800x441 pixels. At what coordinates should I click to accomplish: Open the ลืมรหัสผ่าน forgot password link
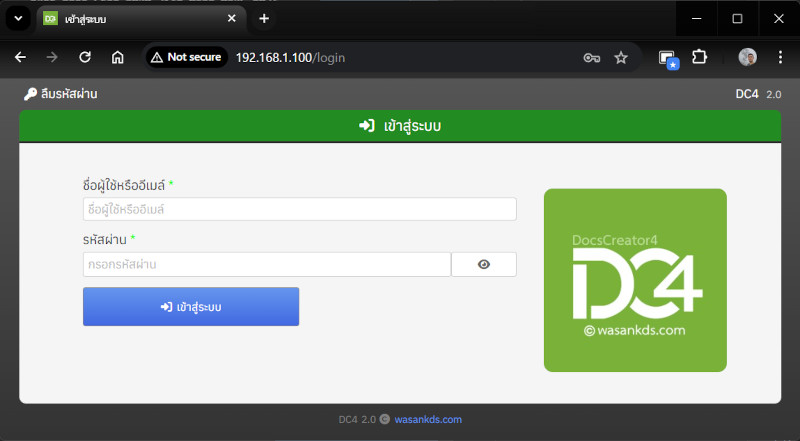[x=61, y=94]
